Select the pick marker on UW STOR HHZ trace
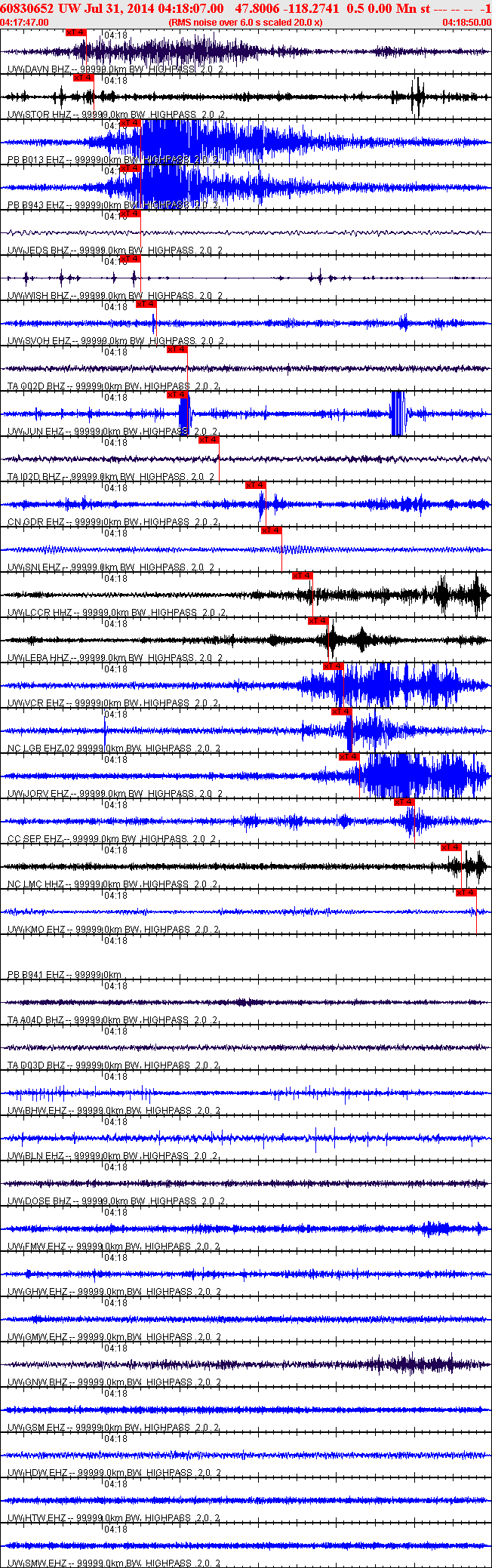The image size is (492, 1568). (x=83, y=78)
